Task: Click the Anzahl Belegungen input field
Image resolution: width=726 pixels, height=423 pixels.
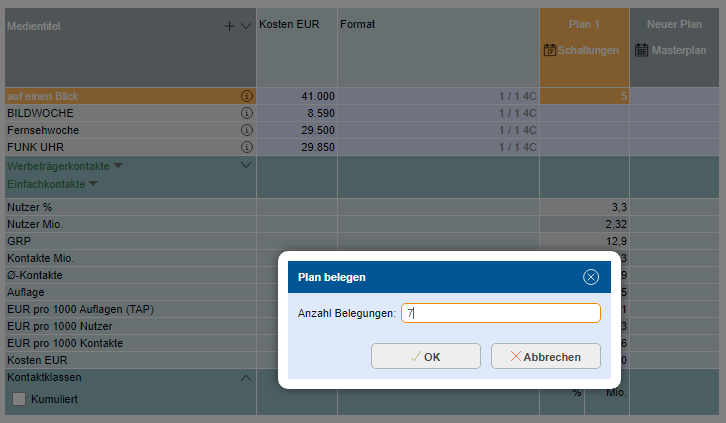Action: [500, 313]
